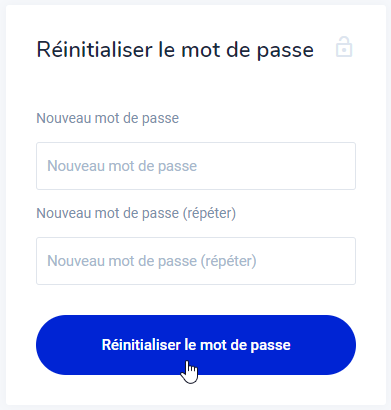
Task: Click the blank space between the title and first label
Action: (196, 87)
